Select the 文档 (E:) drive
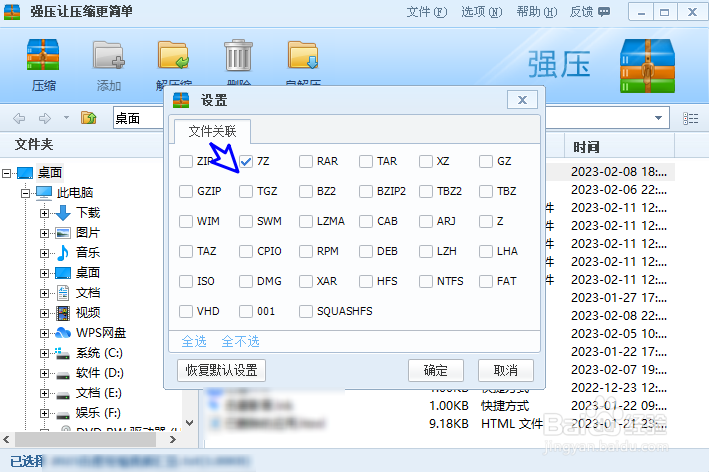Image resolution: width=709 pixels, height=472 pixels. 99,393
